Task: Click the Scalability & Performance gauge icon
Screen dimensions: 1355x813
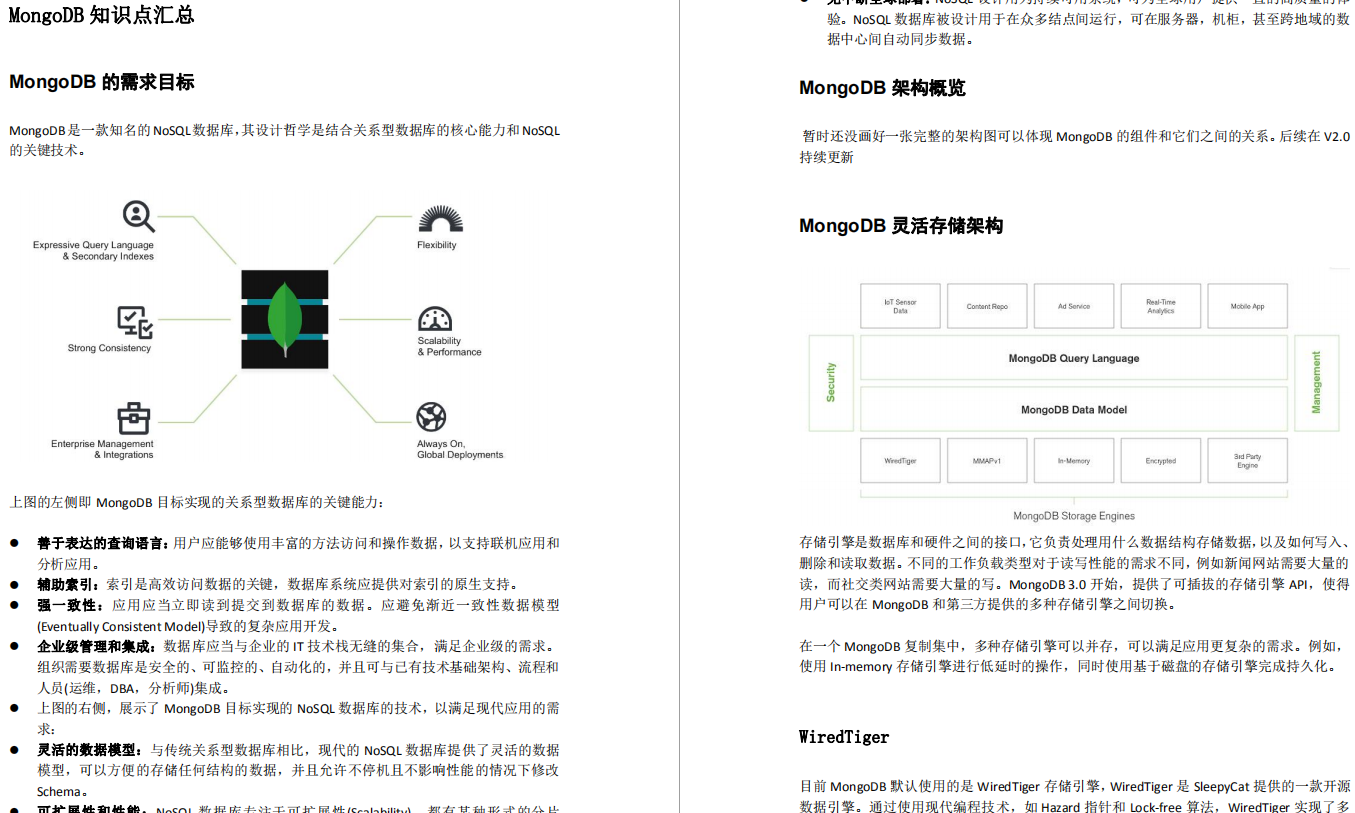Action: coord(434,320)
